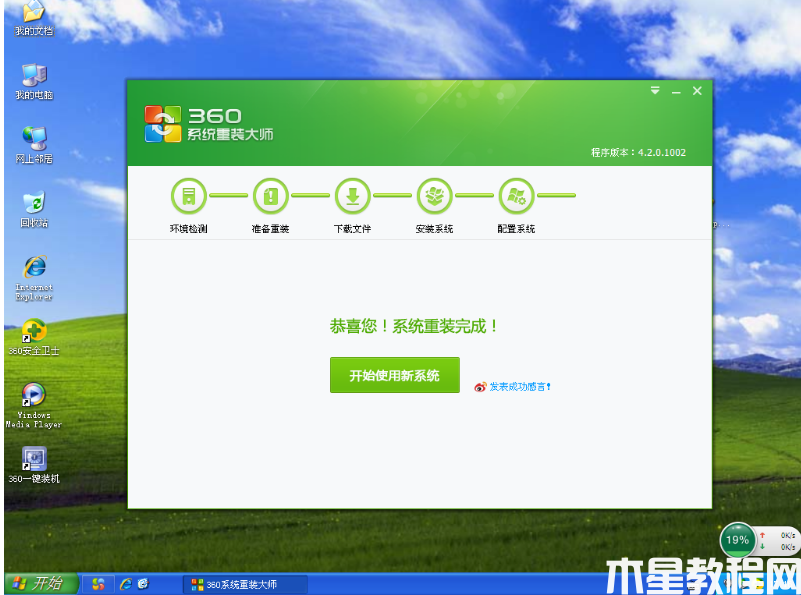Click the 环境检测 step icon
The image size is (801, 595).
189,196
